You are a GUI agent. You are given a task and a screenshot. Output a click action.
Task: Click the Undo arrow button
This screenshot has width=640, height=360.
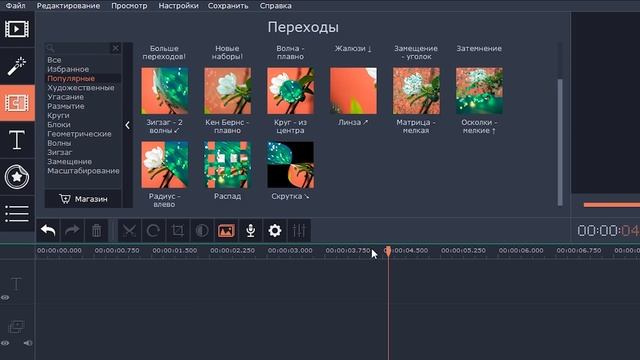[x=48, y=231]
